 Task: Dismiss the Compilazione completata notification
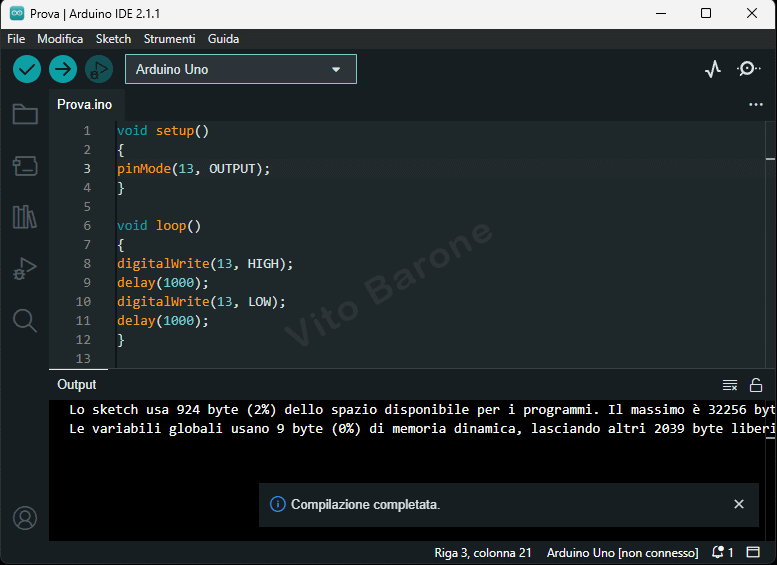739,504
